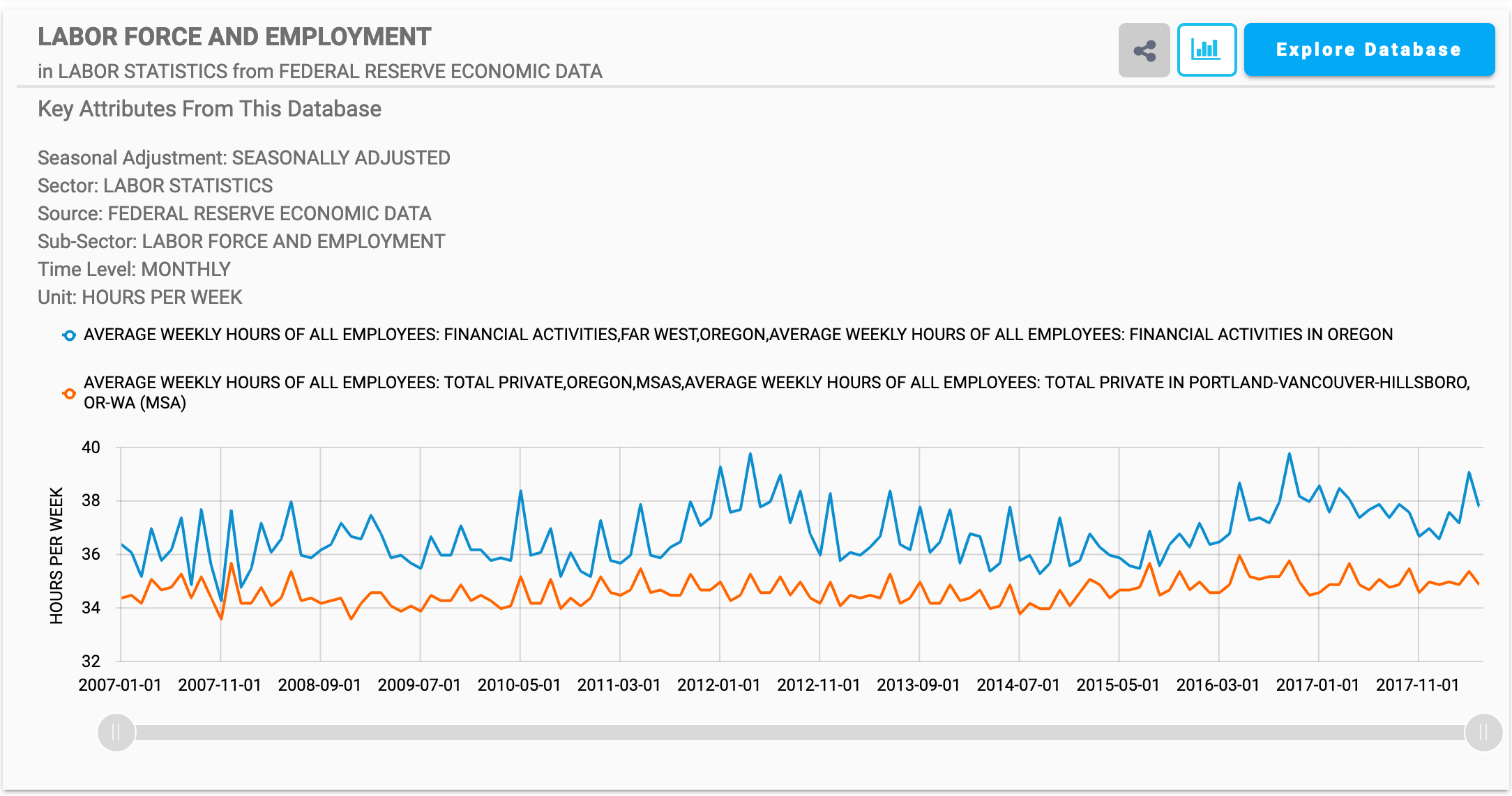Click the HOURS PER WEEK axis title
The width and height of the screenshot is (1512, 796).
[56, 555]
